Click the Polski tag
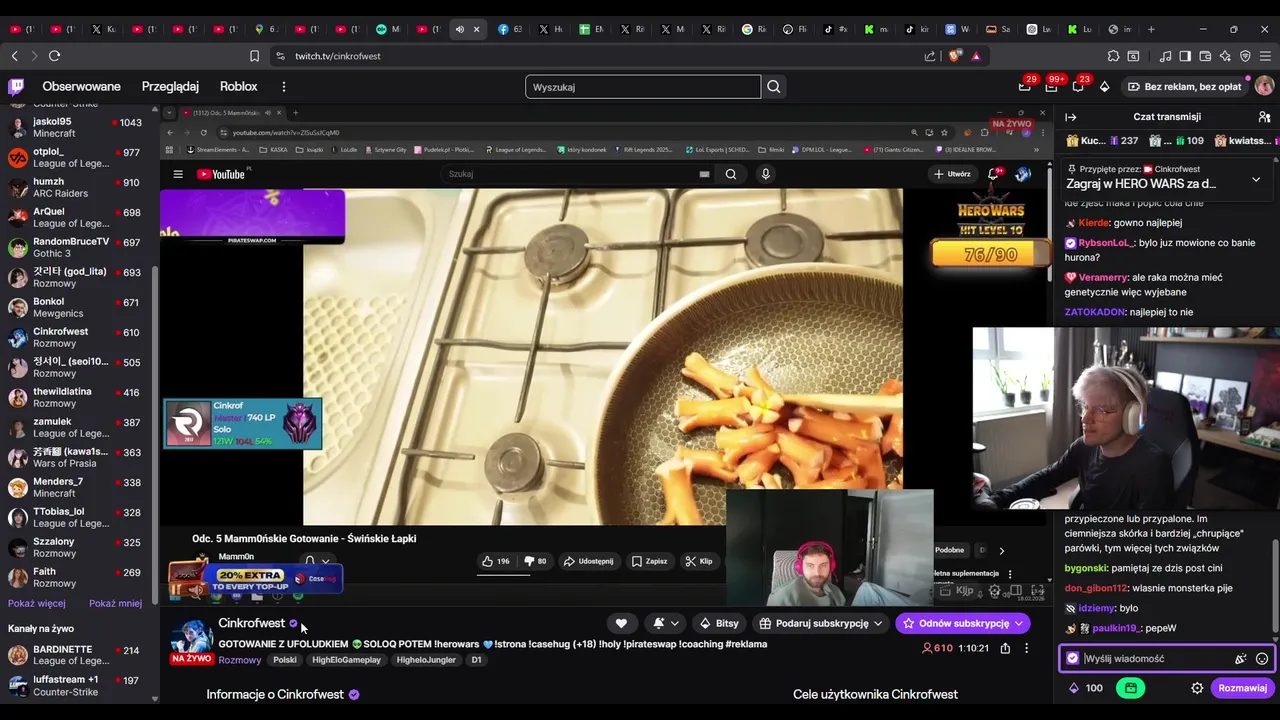The image size is (1280, 720). [x=285, y=660]
